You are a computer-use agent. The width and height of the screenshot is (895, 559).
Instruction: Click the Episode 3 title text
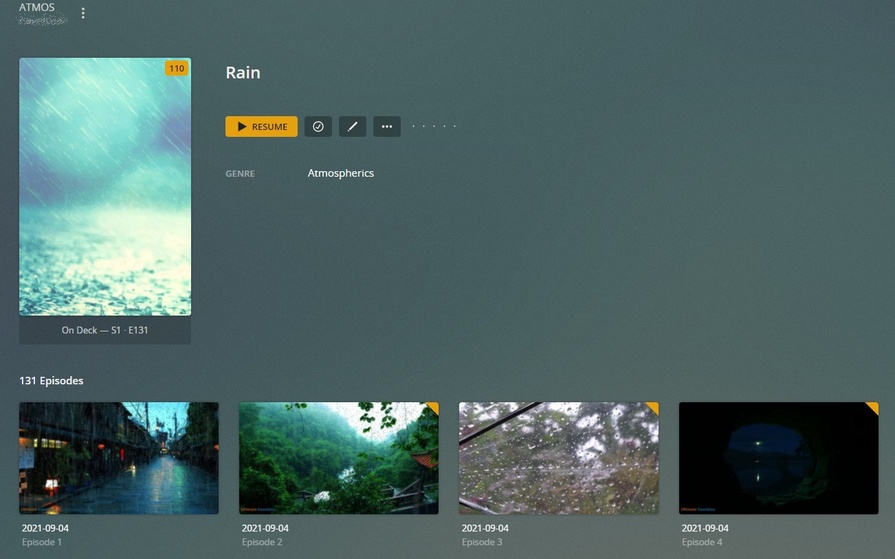[482, 542]
